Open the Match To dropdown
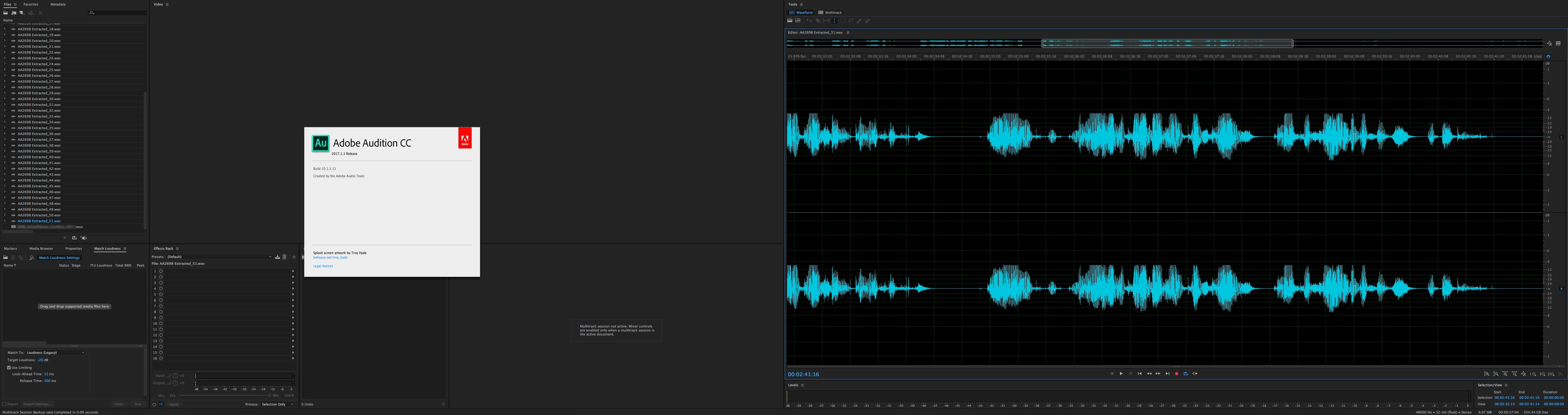 pos(55,352)
